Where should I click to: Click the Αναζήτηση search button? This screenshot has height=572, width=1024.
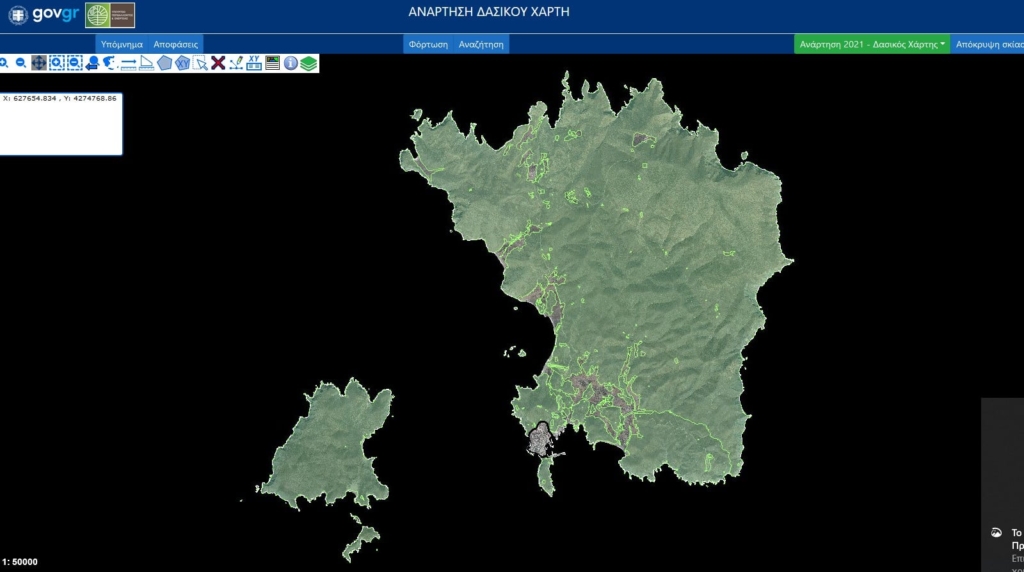coord(481,44)
